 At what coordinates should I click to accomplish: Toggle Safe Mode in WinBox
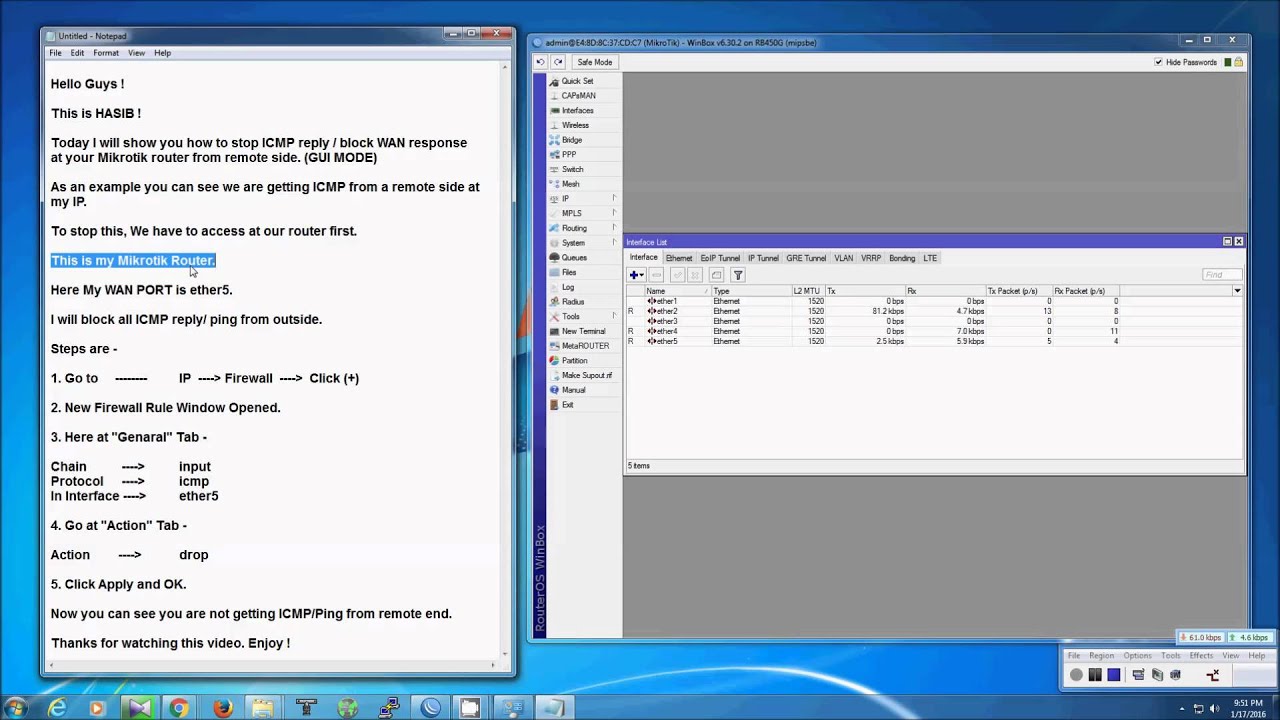click(594, 62)
